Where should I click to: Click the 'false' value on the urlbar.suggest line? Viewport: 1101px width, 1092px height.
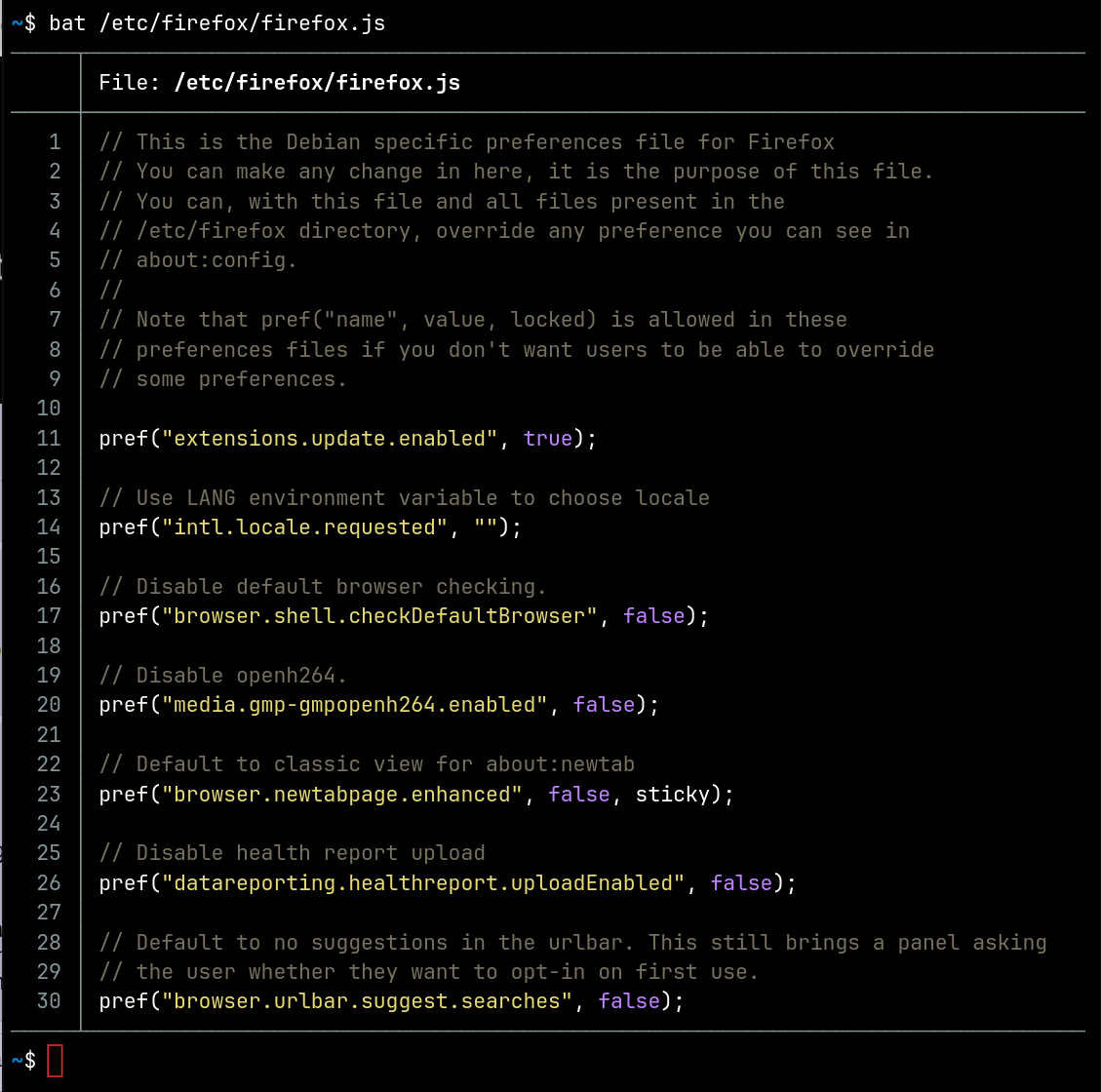point(628,1001)
